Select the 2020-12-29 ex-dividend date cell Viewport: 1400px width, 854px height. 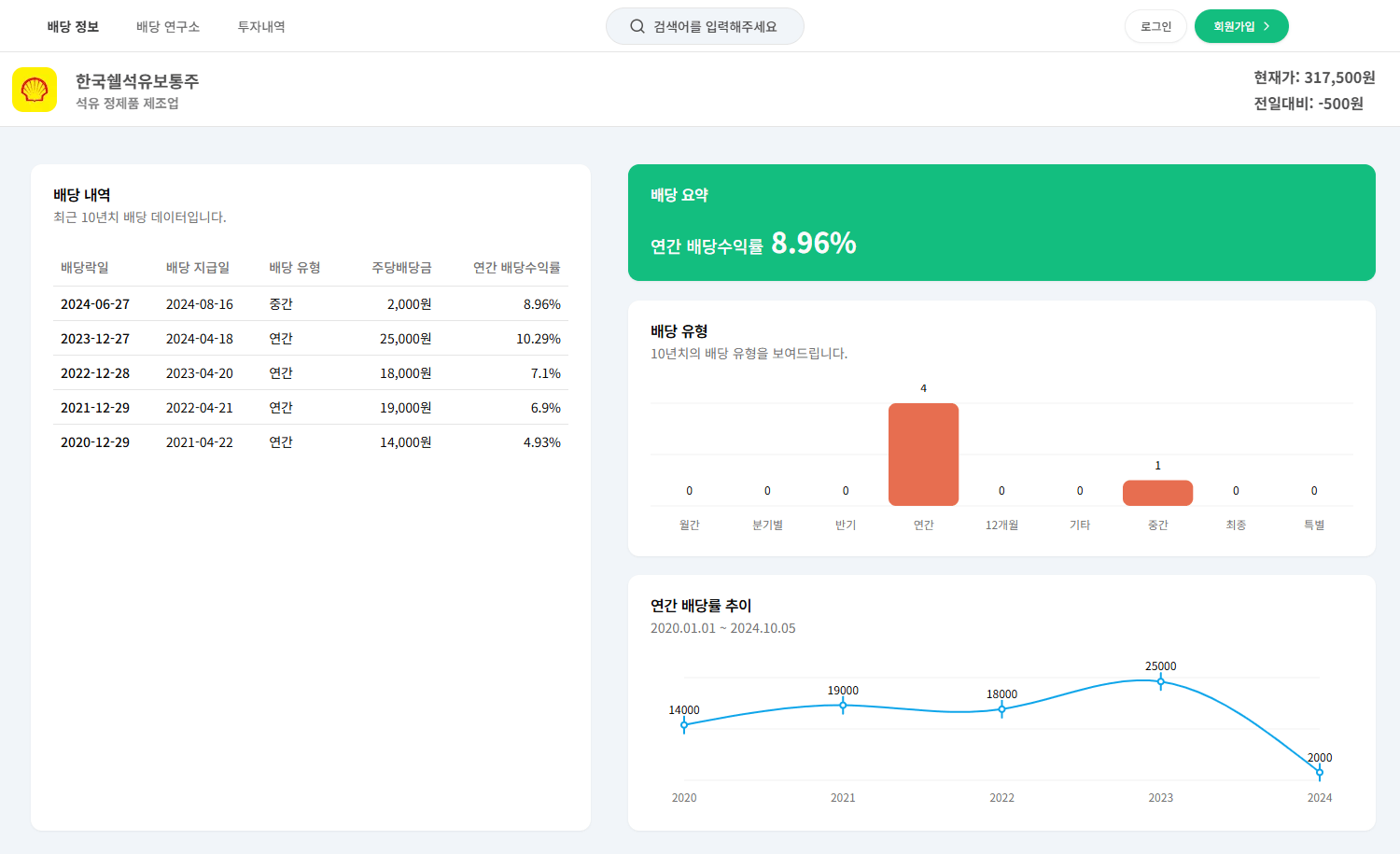pos(95,442)
